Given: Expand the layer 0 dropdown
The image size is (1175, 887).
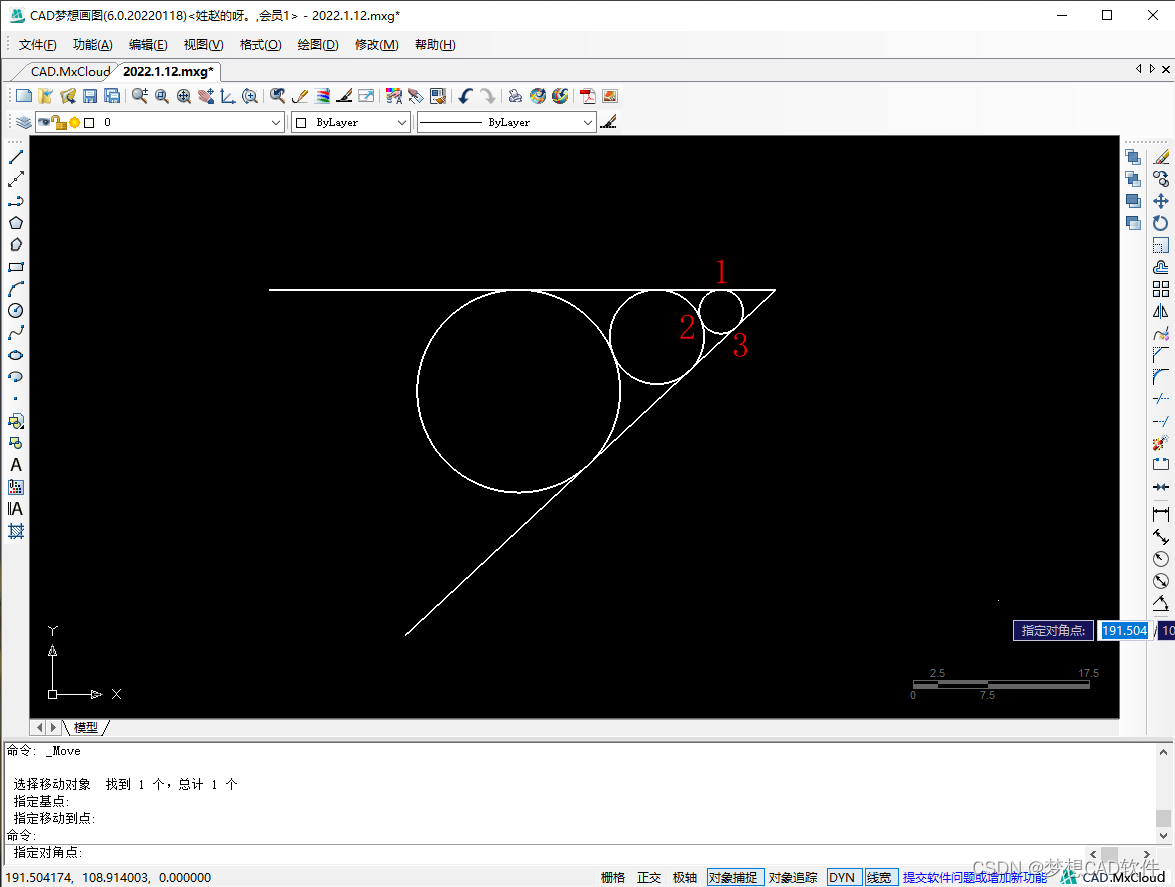Looking at the screenshot, I should 276,122.
